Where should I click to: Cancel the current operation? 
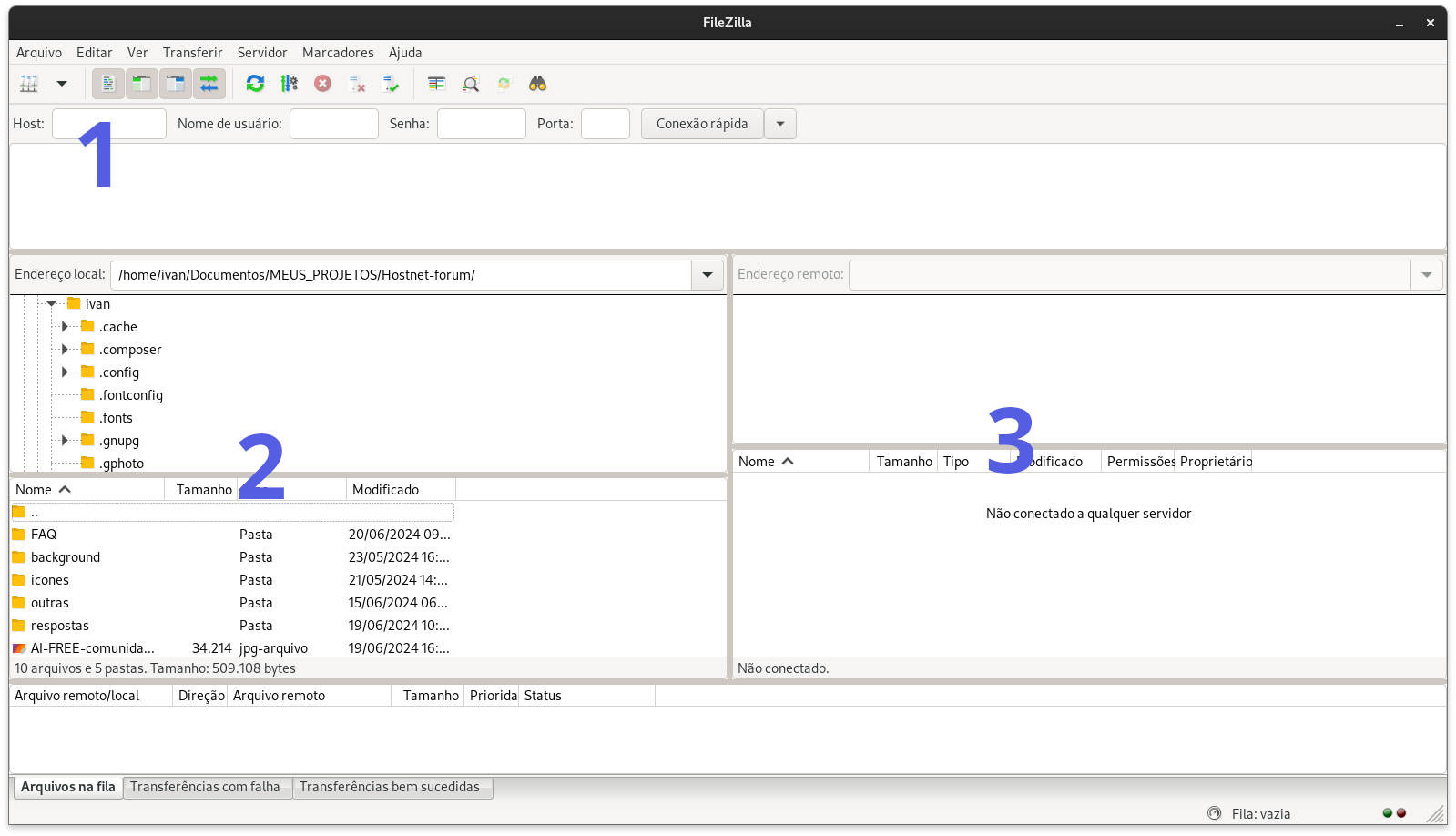323,84
